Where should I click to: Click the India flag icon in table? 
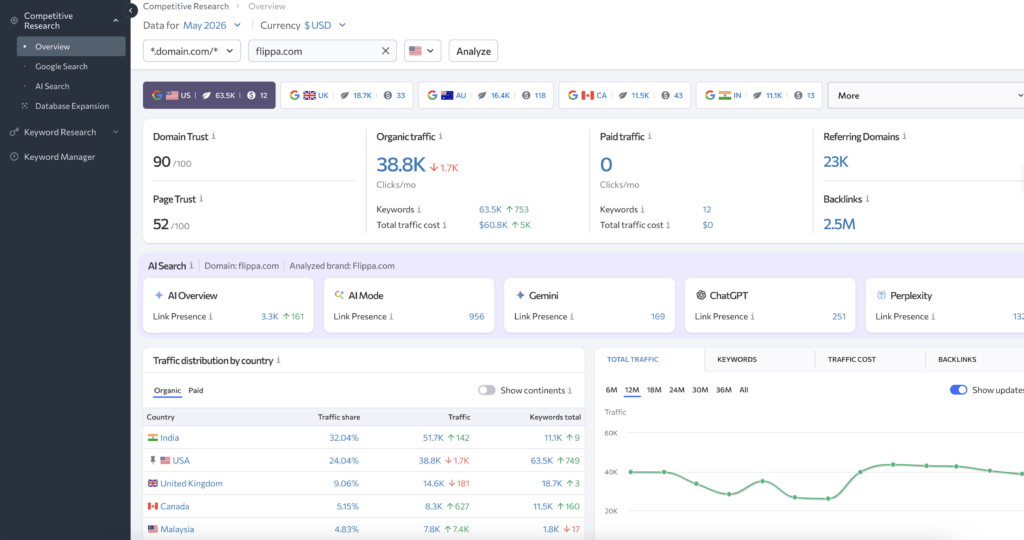[153, 437]
